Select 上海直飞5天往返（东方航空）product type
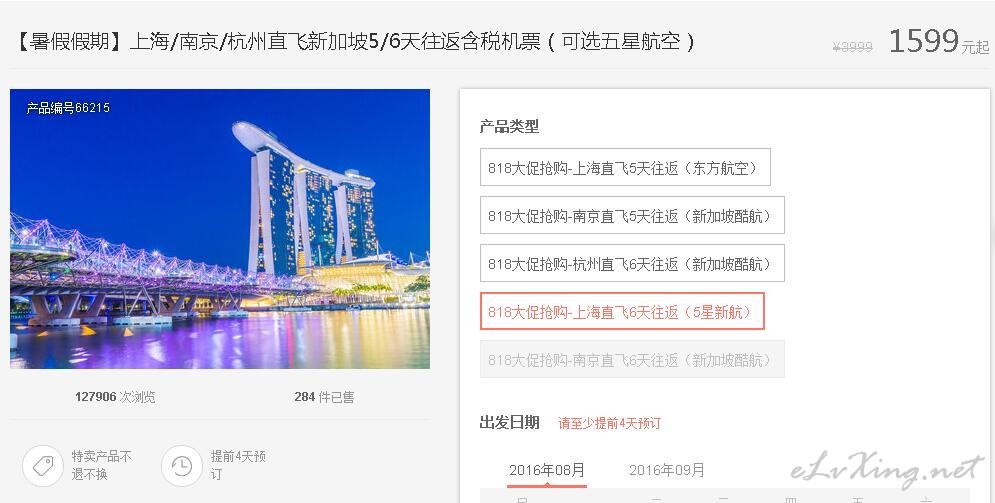 tap(625, 167)
